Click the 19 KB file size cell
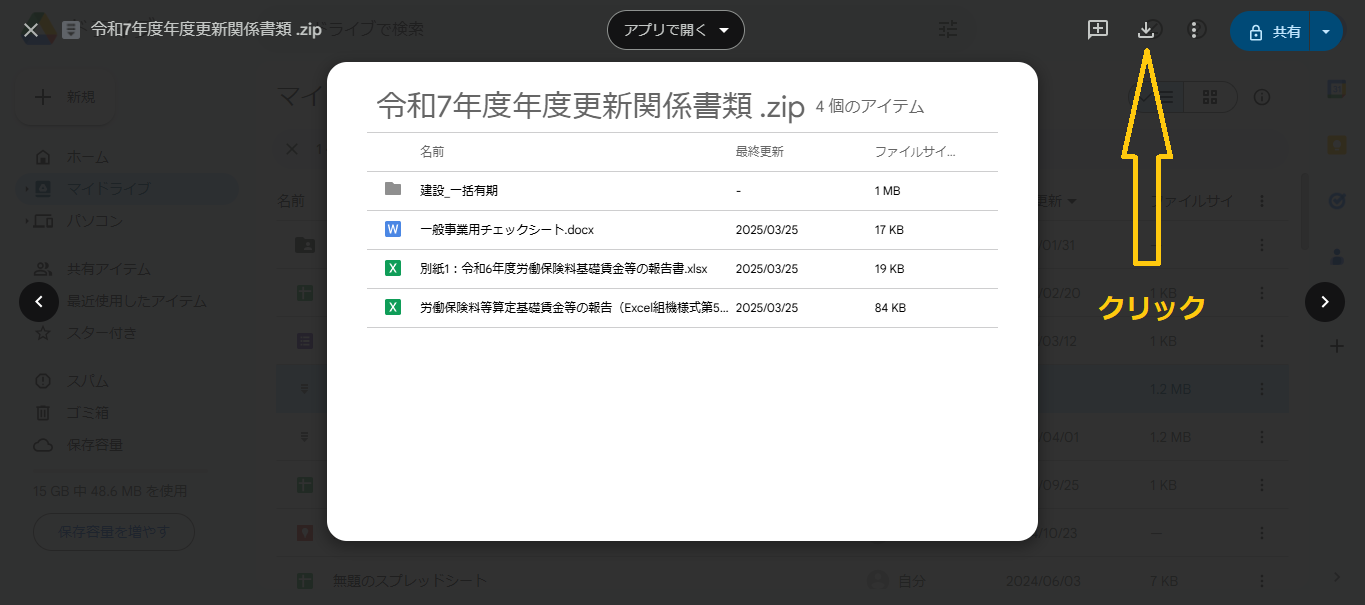 pyautogui.click(x=889, y=268)
